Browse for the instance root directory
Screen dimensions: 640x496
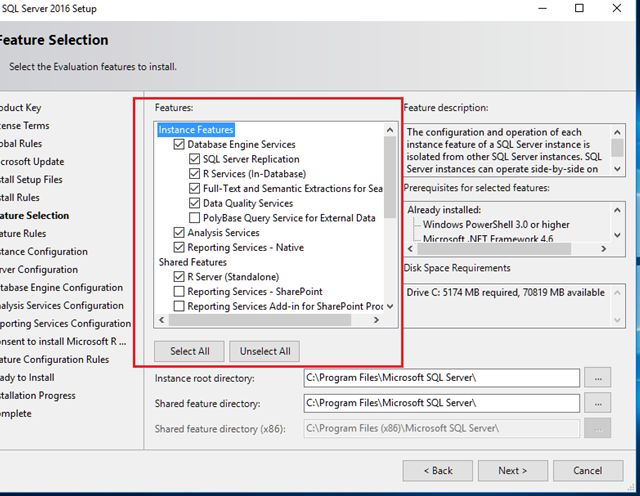click(597, 378)
